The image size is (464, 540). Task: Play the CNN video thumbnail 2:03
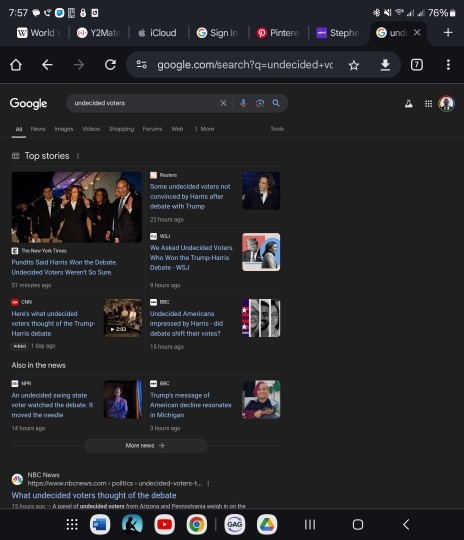(x=123, y=318)
